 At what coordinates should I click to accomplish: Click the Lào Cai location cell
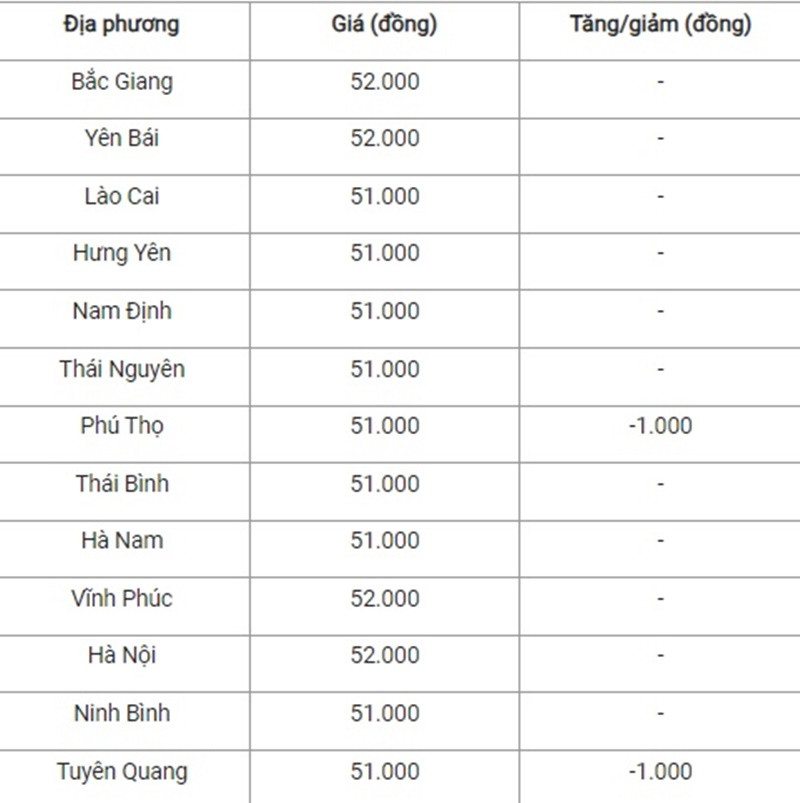coord(122,196)
